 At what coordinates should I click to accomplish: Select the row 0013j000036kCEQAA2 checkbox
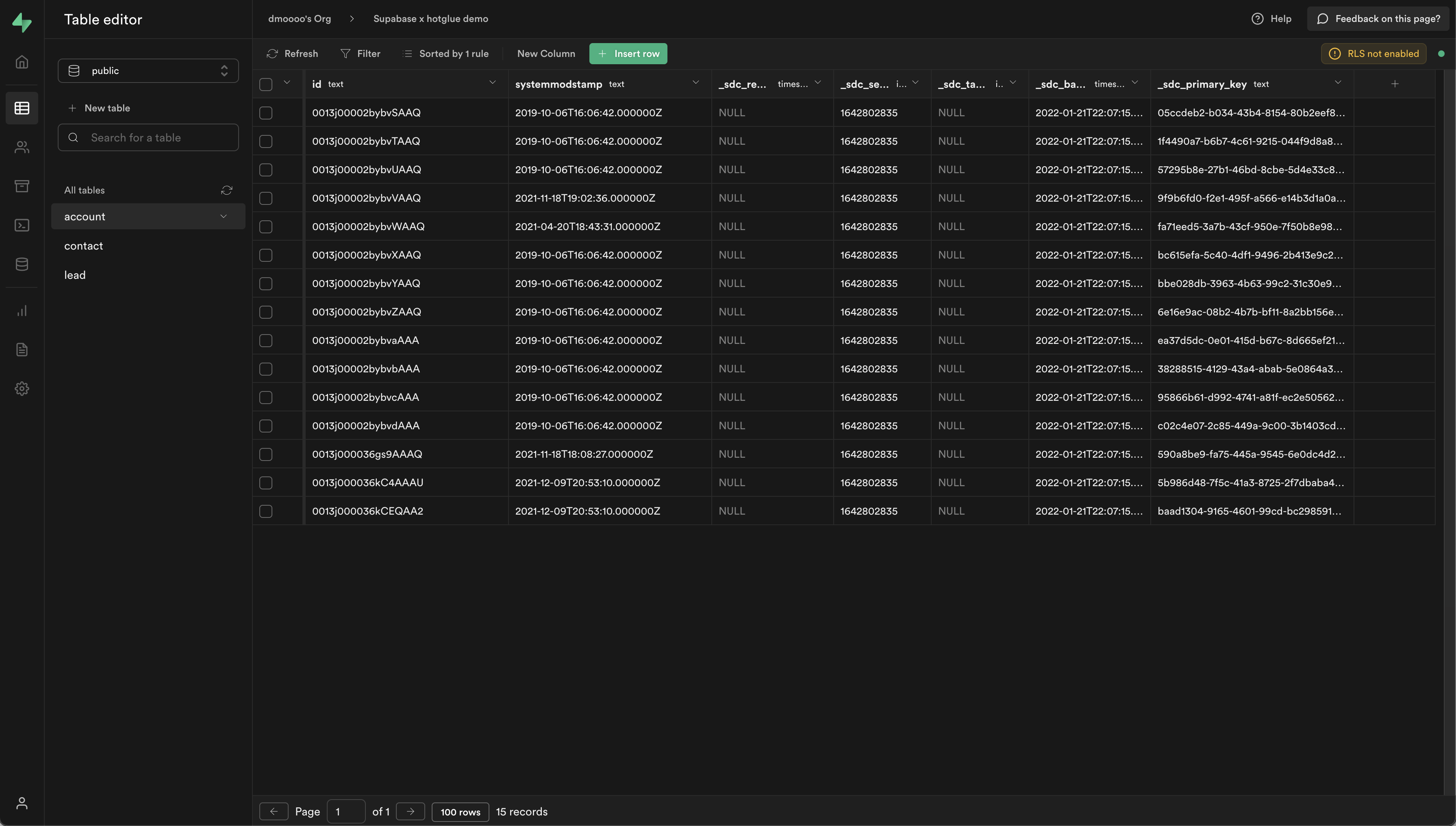pyautogui.click(x=266, y=511)
